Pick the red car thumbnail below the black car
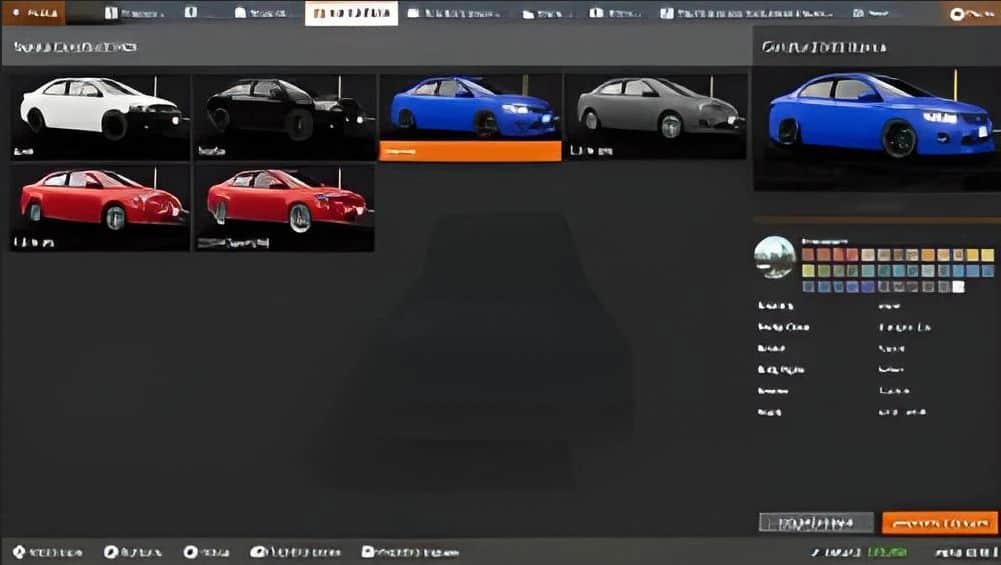This screenshot has height=565, width=1001. coord(284,207)
